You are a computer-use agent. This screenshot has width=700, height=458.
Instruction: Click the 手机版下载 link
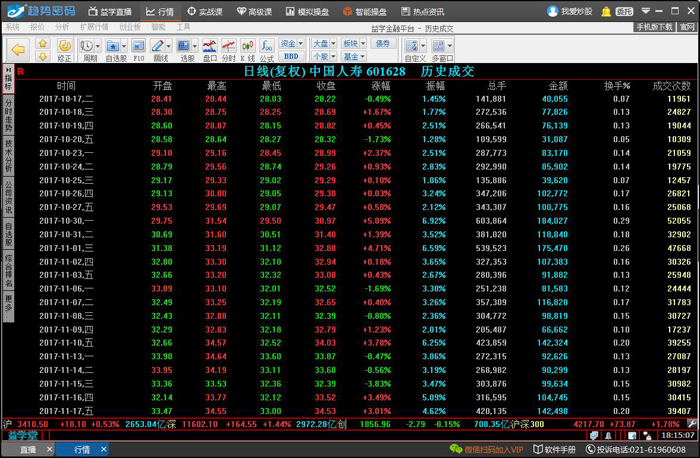click(655, 27)
